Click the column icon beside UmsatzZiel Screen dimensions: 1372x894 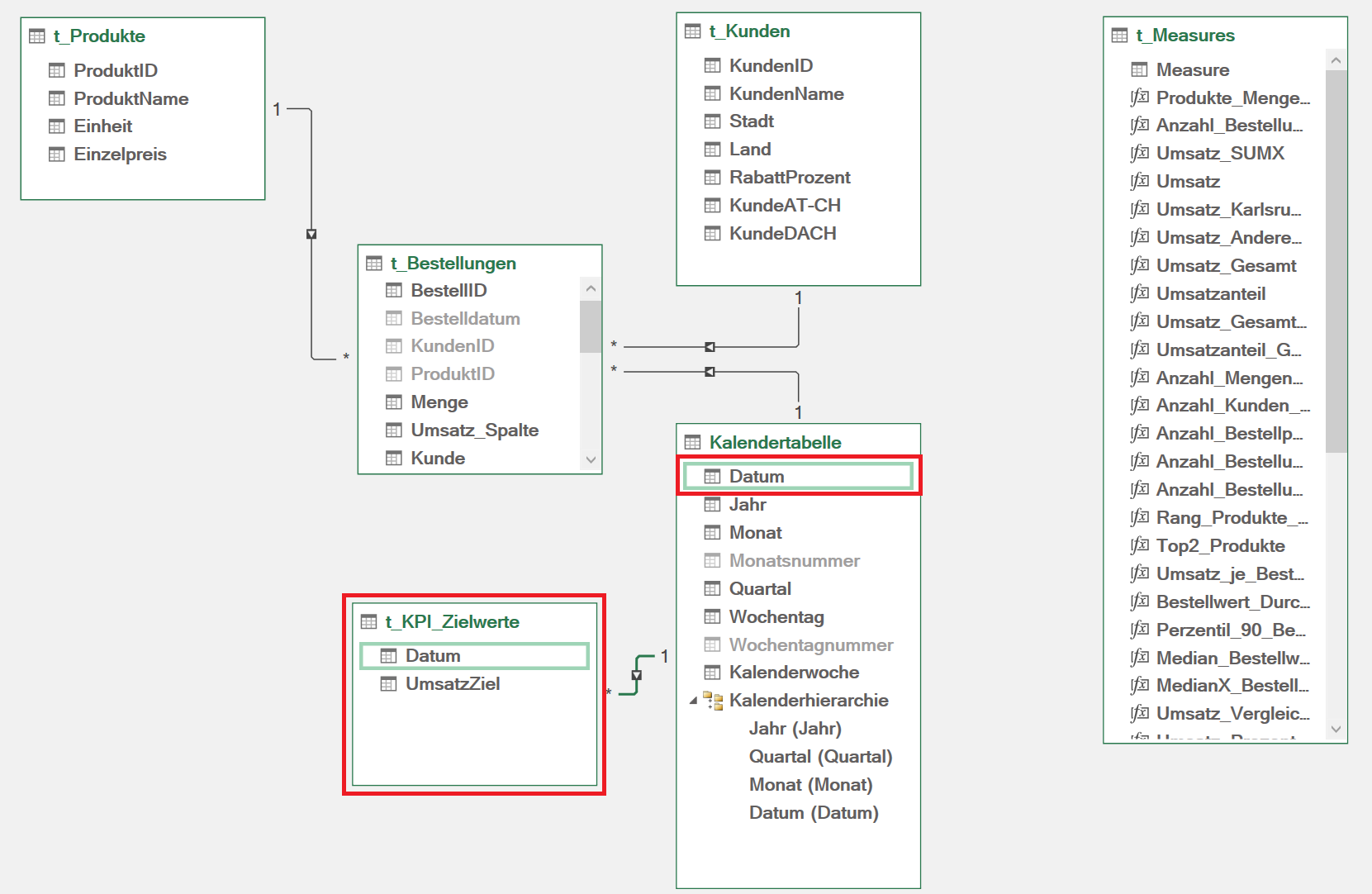coord(387,684)
